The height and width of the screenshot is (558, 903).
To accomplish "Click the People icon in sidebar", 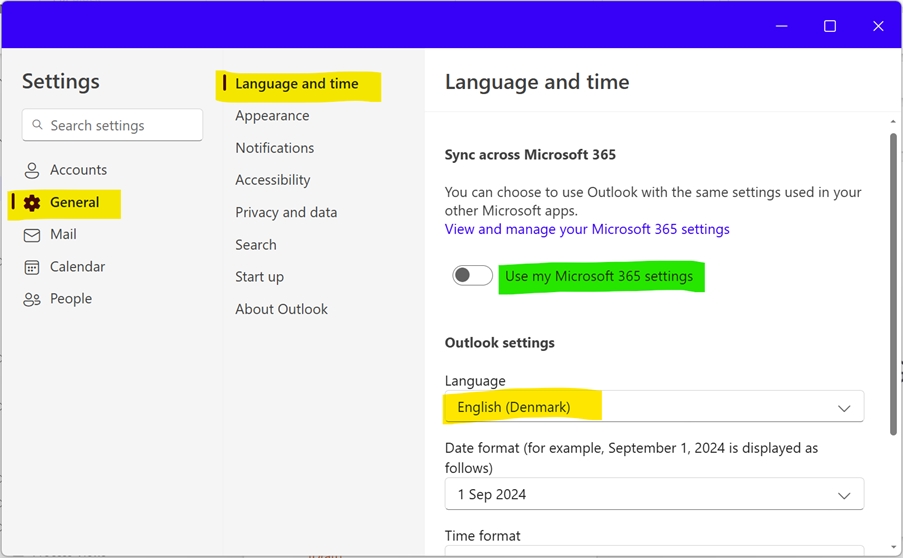I will 32,299.
